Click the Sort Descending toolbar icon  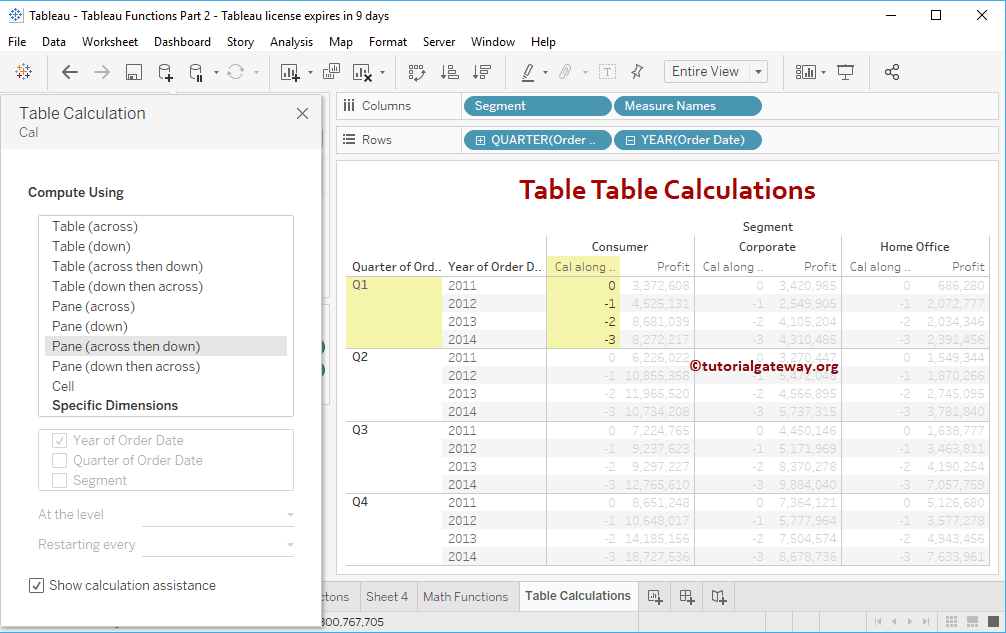[x=482, y=72]
